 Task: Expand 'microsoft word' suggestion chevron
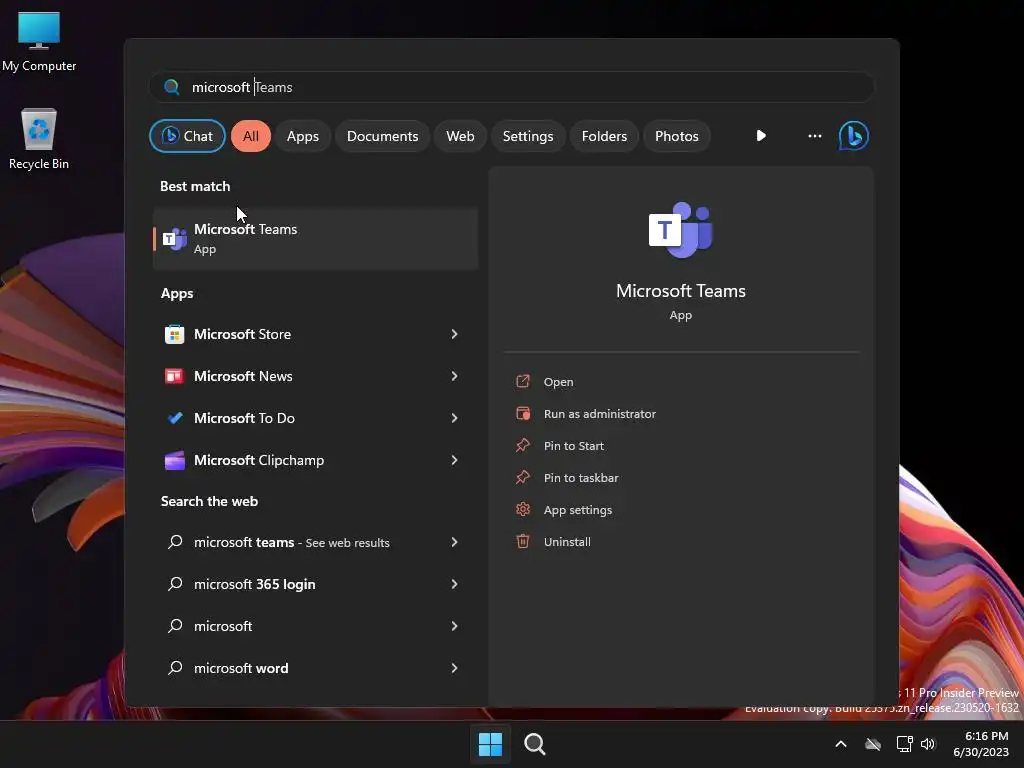pos(455,668)
